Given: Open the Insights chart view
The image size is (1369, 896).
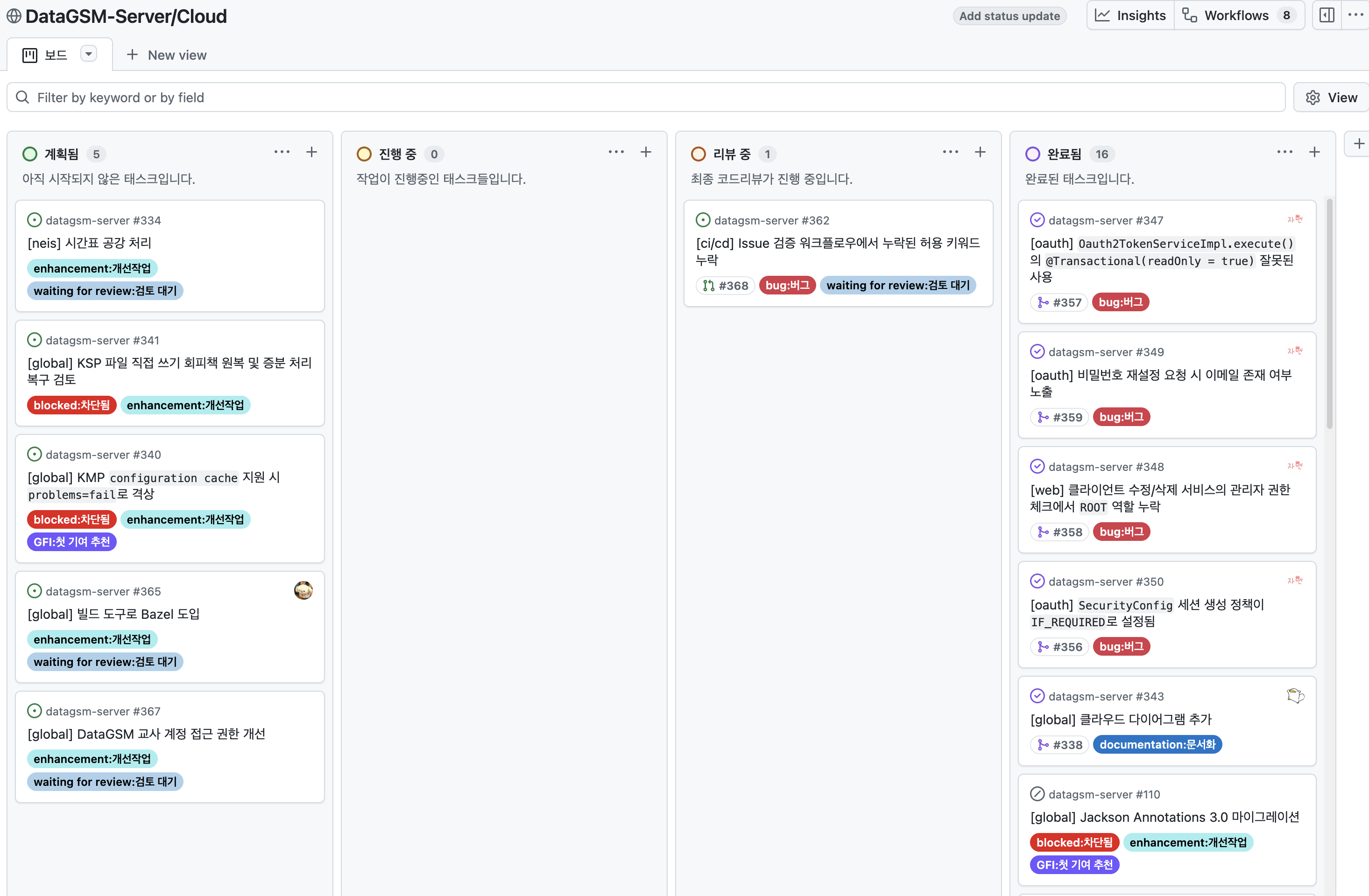Looking at the screenshot, I should pyautogui.click(x=1130, y=15).
